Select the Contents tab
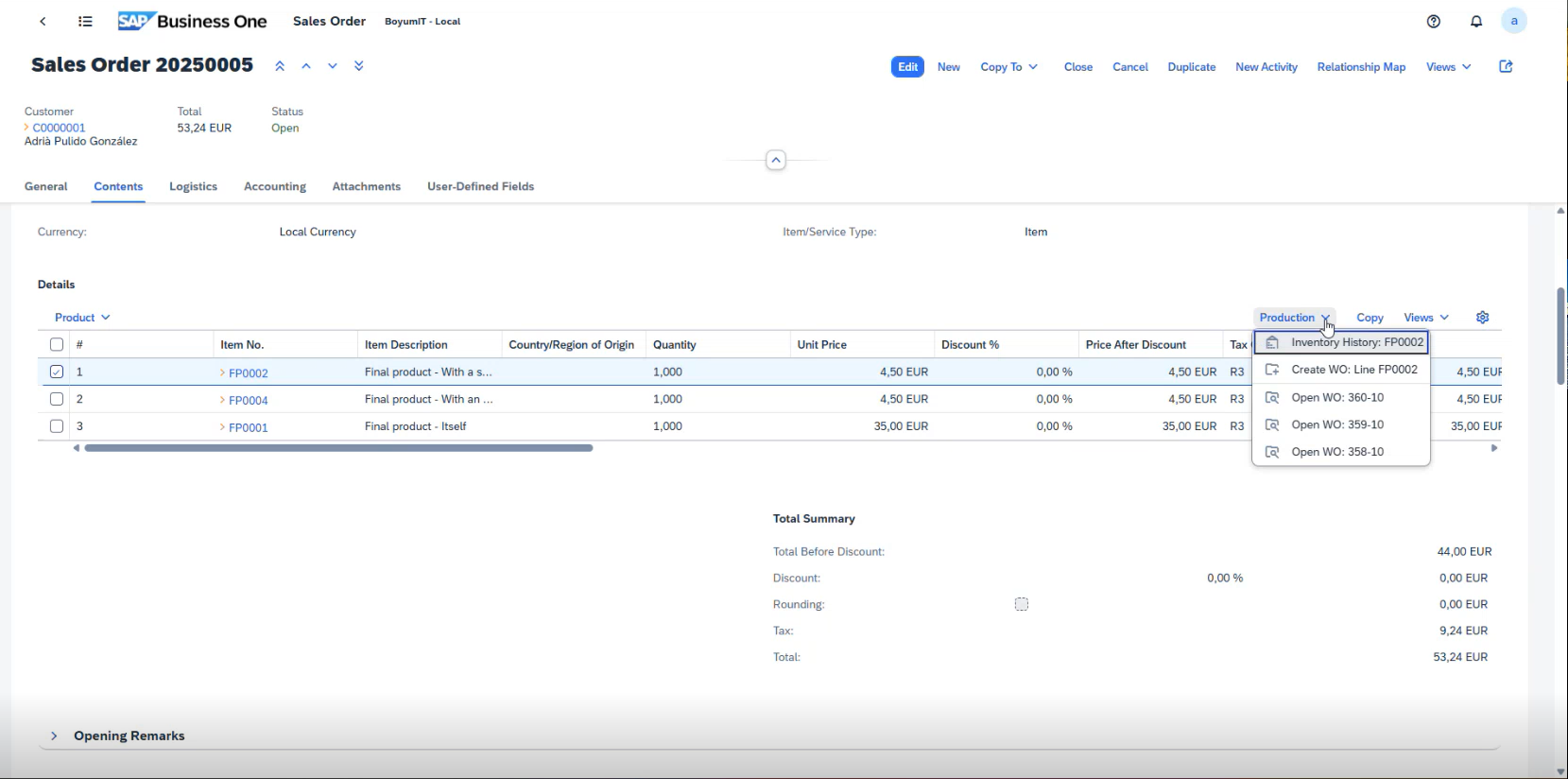1568x779 pixels. 118,186
